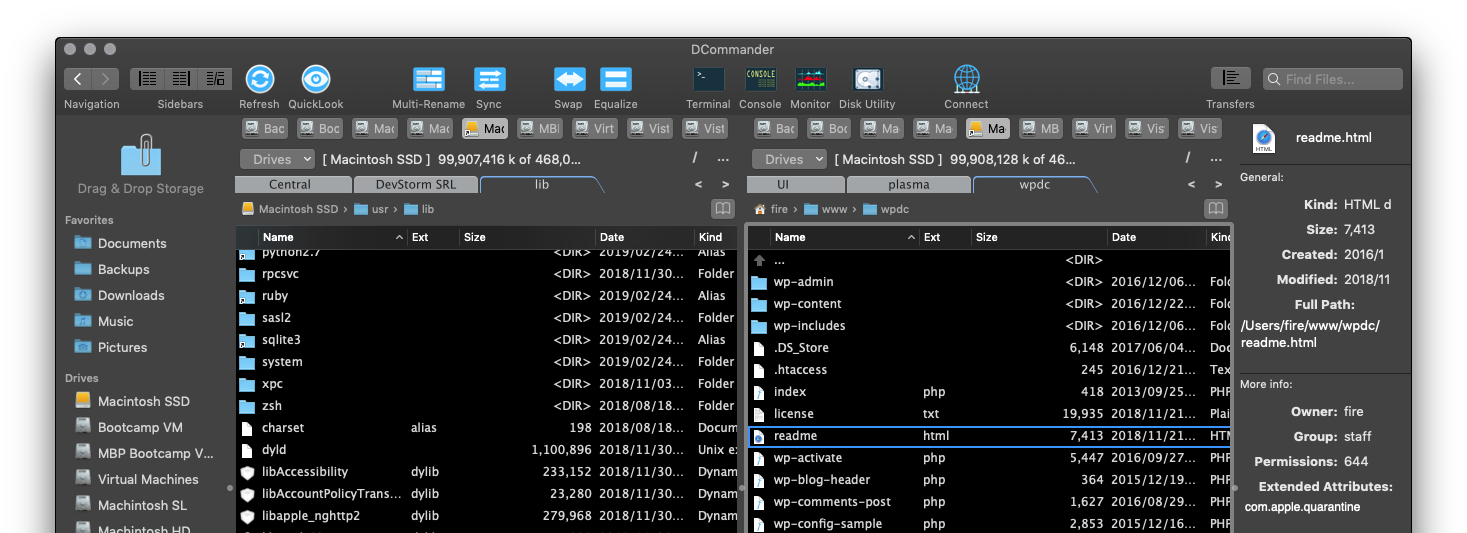Select Bootcamp VM in the Drives sidebar
Screen dimensions: 1467x533
(140, 427)
